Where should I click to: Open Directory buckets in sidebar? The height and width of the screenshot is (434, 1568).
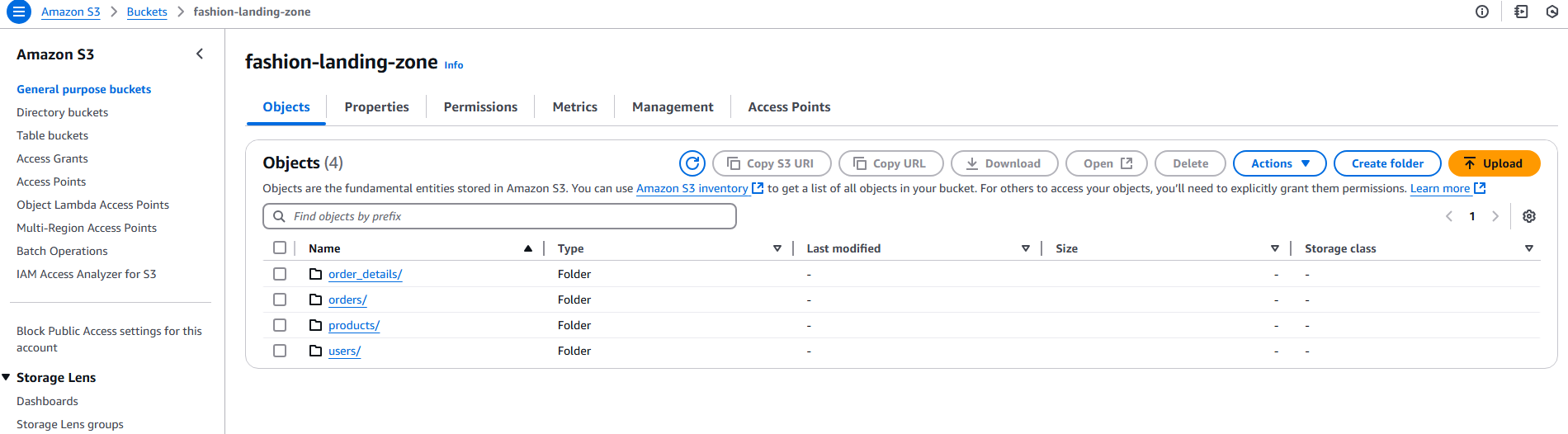[x=63, y=112]
